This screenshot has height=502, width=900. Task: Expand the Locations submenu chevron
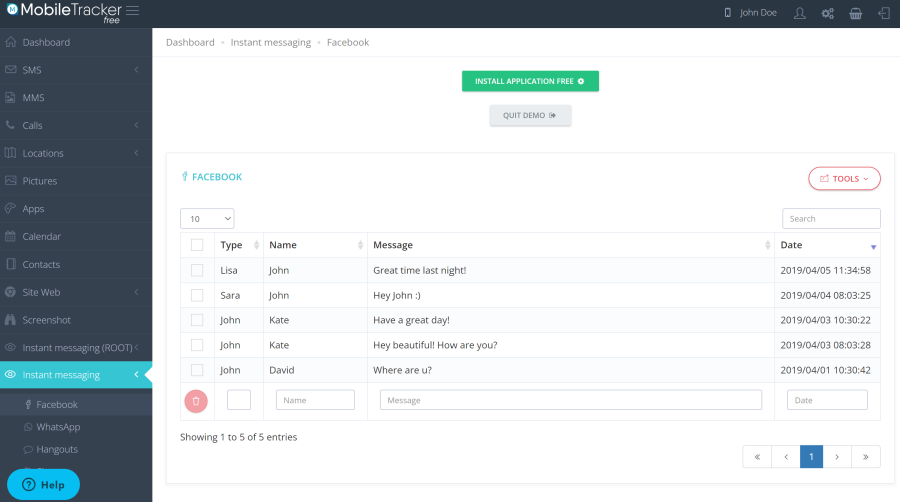pyautogui.click(x=136, y=153)
